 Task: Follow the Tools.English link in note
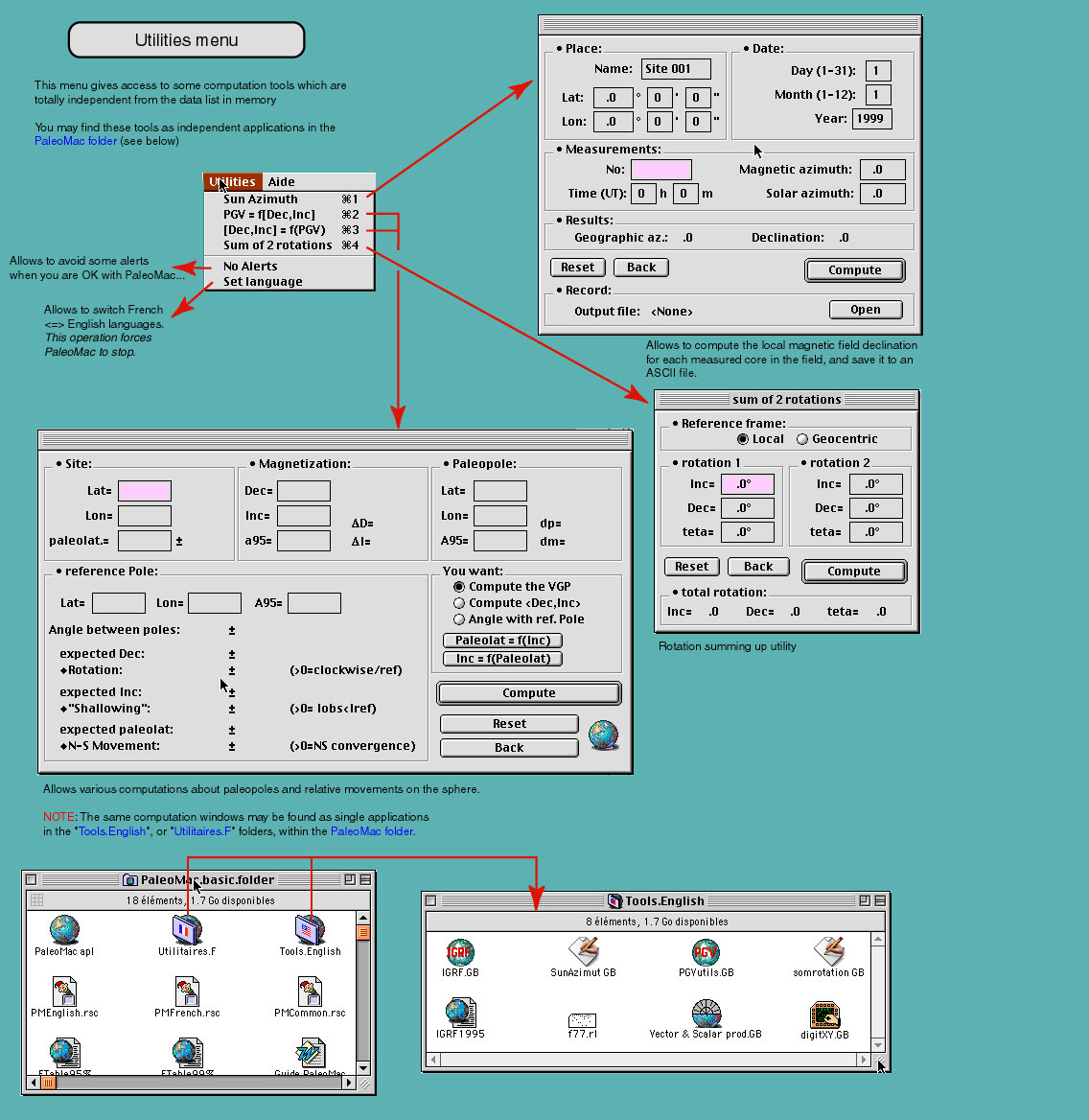pyautogui.click(x=113, y=831)
